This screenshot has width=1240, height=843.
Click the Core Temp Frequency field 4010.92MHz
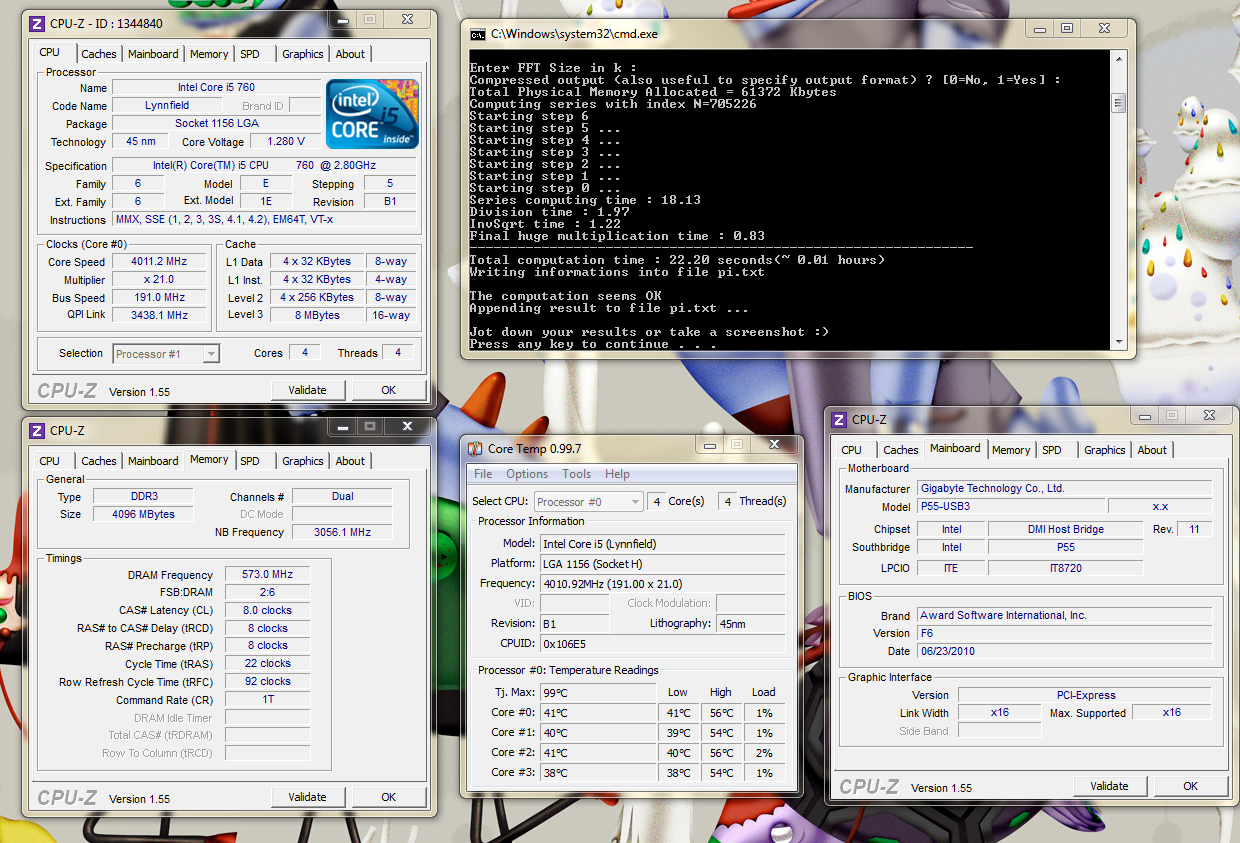[x=662, y=583]
